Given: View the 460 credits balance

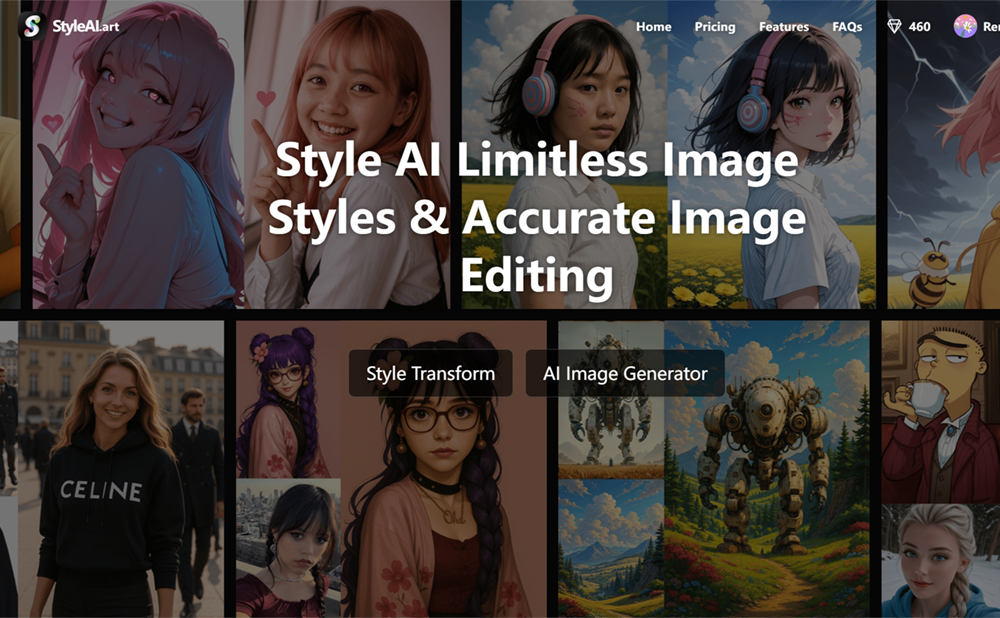Looking at the screenshot, I should 919,27.
